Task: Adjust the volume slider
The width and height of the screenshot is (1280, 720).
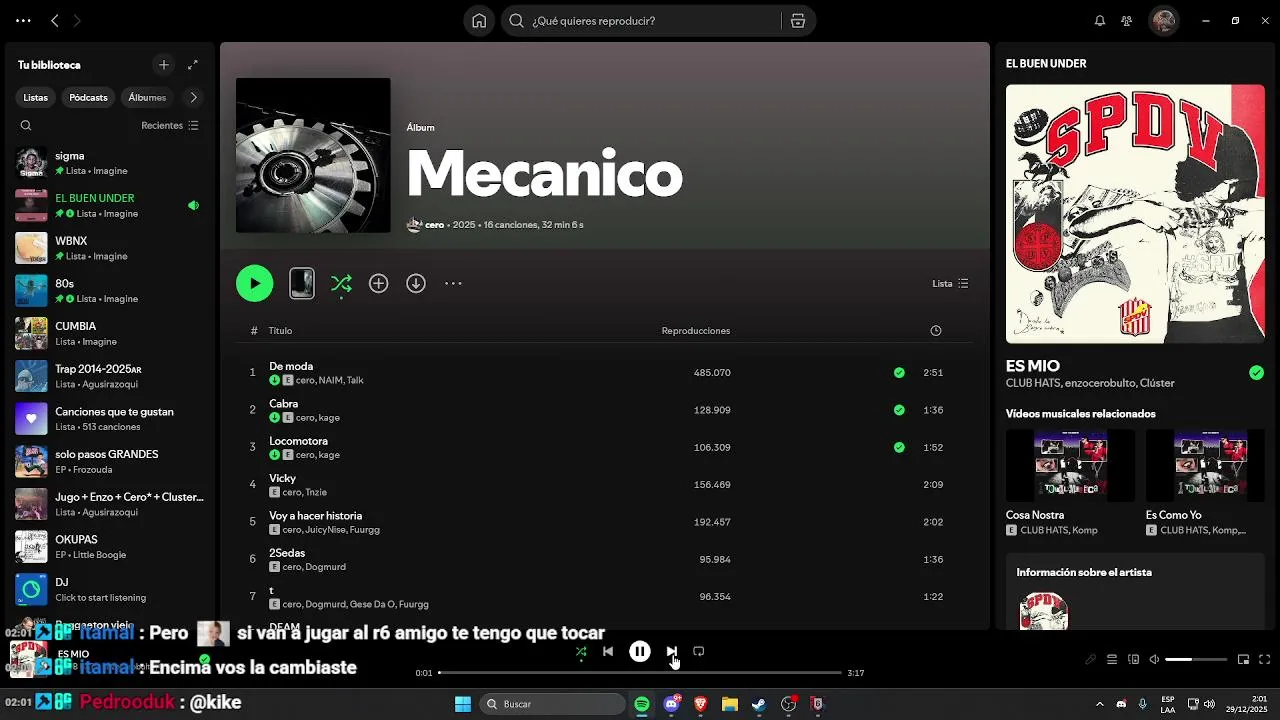Action: coord(1196,660)
